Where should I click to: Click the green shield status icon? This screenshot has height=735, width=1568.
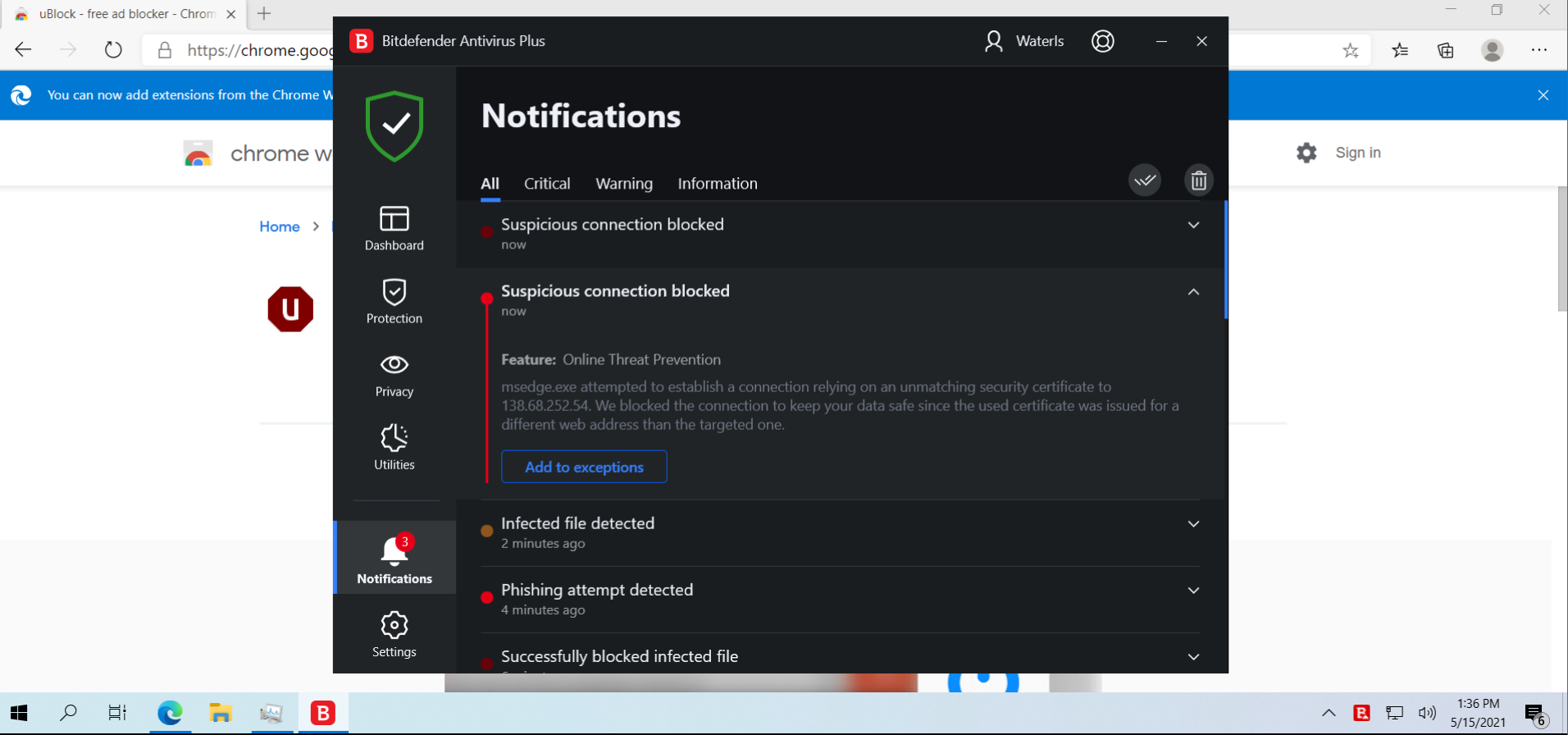(394, 126)
